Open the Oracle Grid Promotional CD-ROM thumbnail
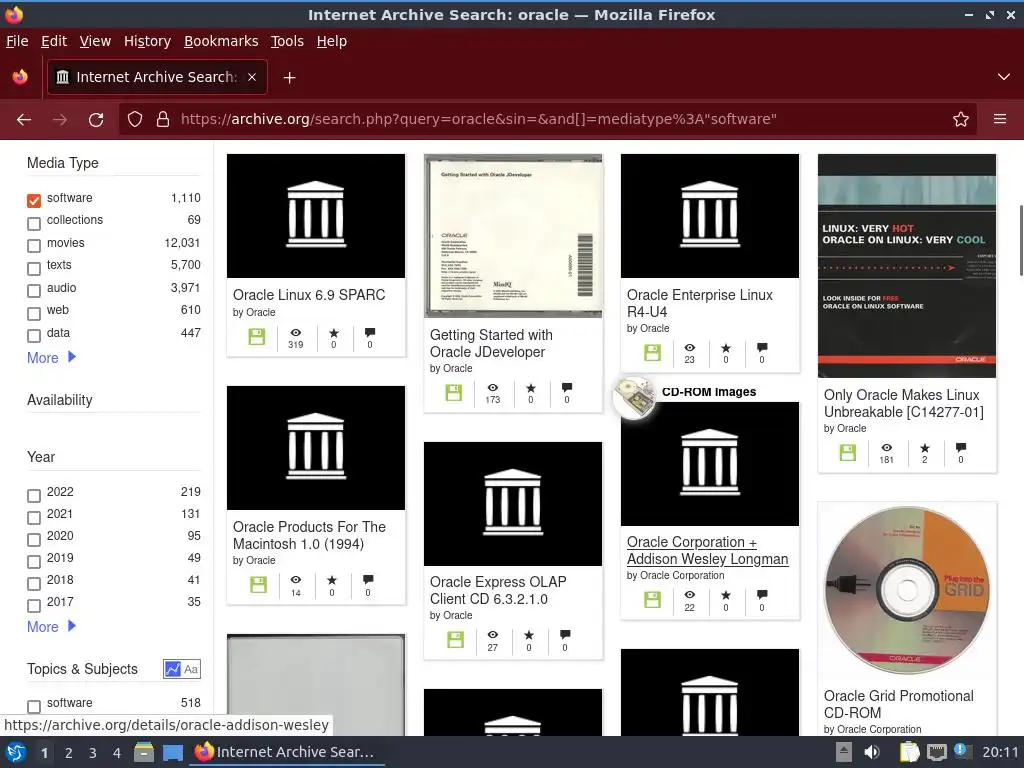1024x768 pixels. click(x=906, y=590)
